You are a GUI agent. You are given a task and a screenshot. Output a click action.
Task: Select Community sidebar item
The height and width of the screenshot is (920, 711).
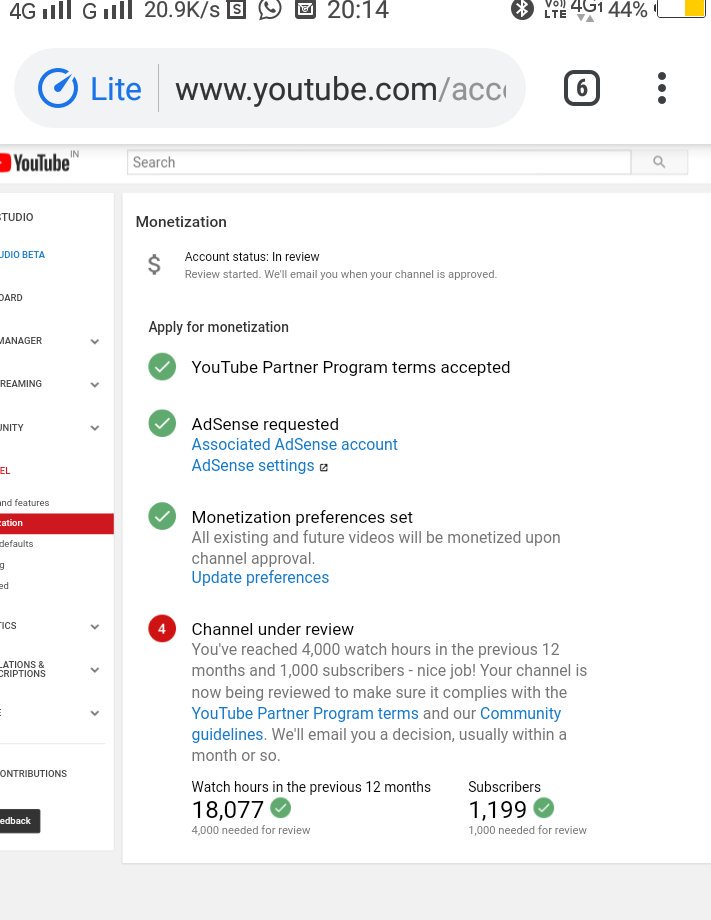[x=12, y=428]
